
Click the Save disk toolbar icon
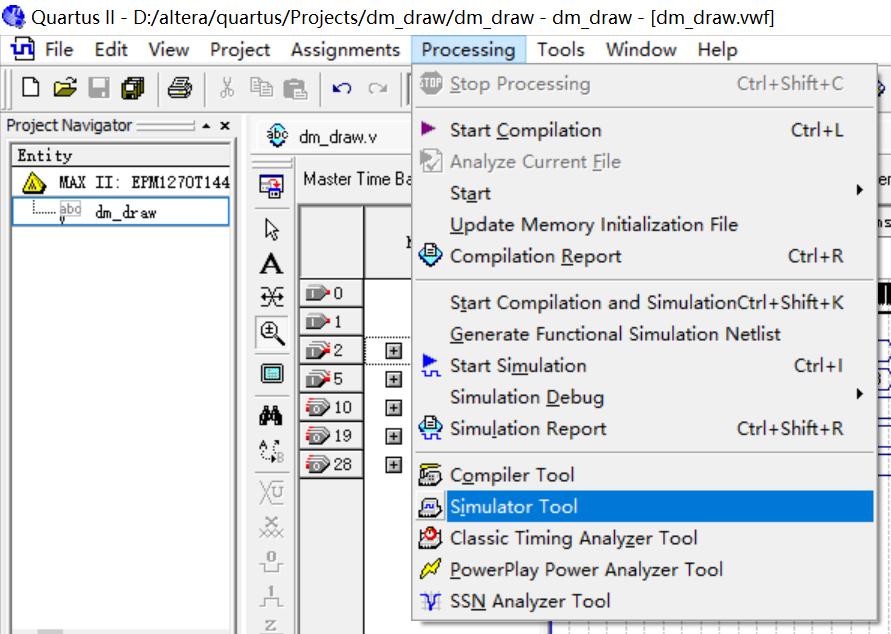pos(99,88)
